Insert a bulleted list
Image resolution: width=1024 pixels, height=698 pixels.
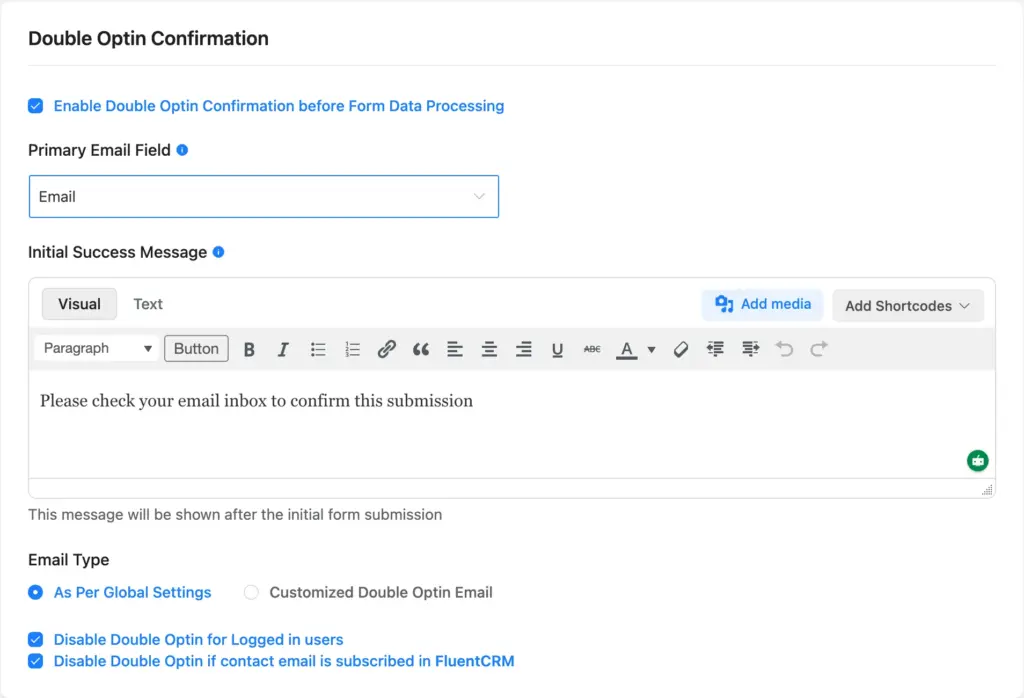point(317,349)
